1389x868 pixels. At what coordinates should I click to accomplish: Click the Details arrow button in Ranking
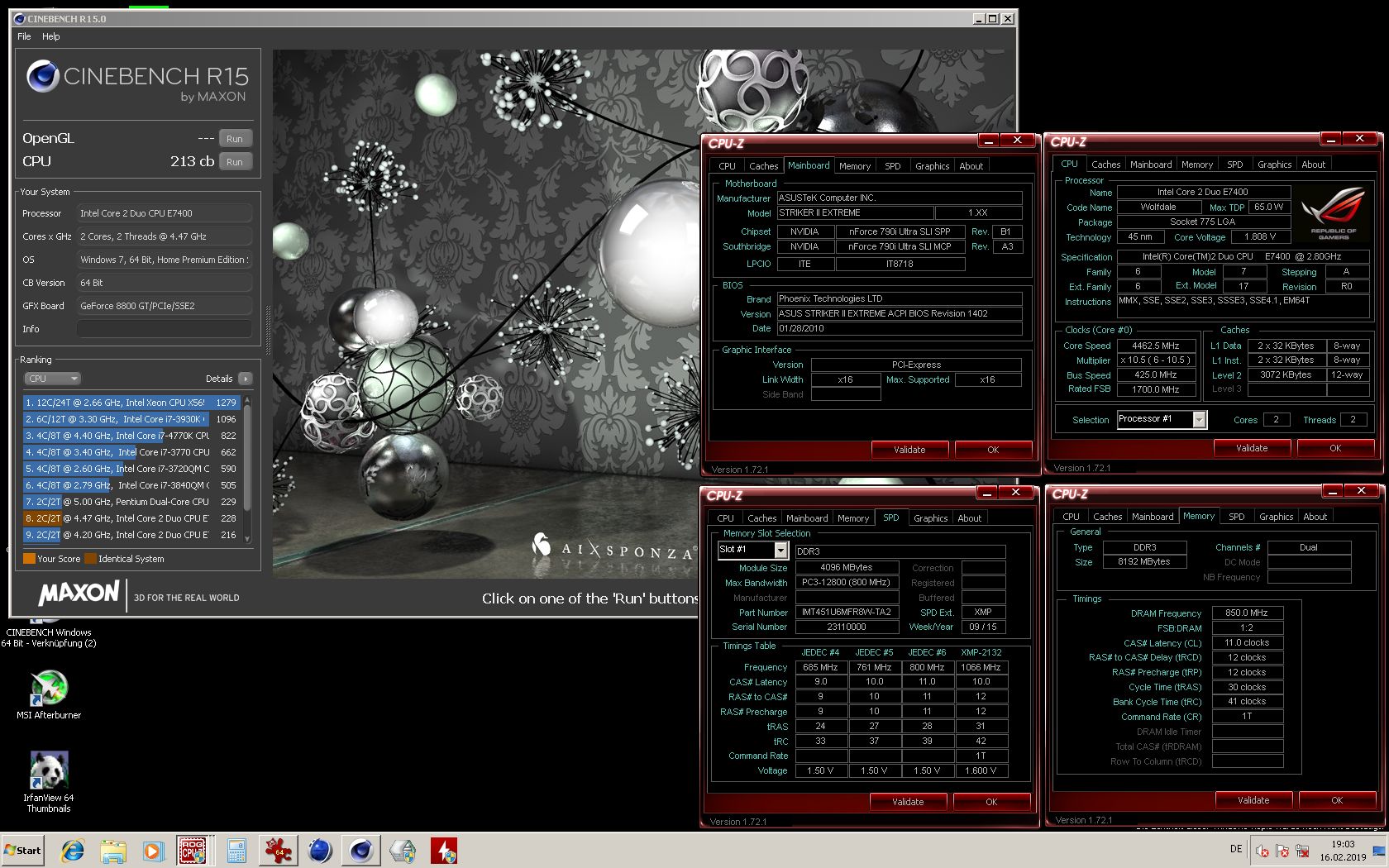[x=245, y=379]
